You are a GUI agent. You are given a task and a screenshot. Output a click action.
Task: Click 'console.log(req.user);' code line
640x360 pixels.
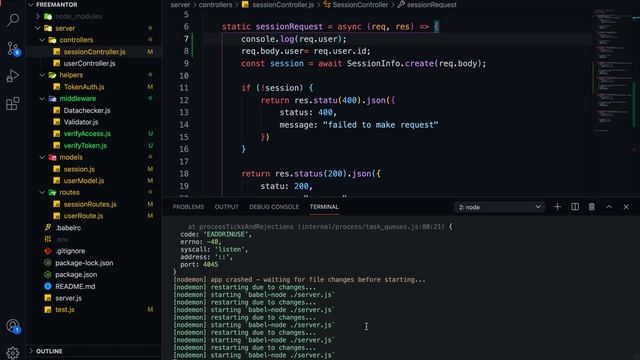[x=293, y=39]
